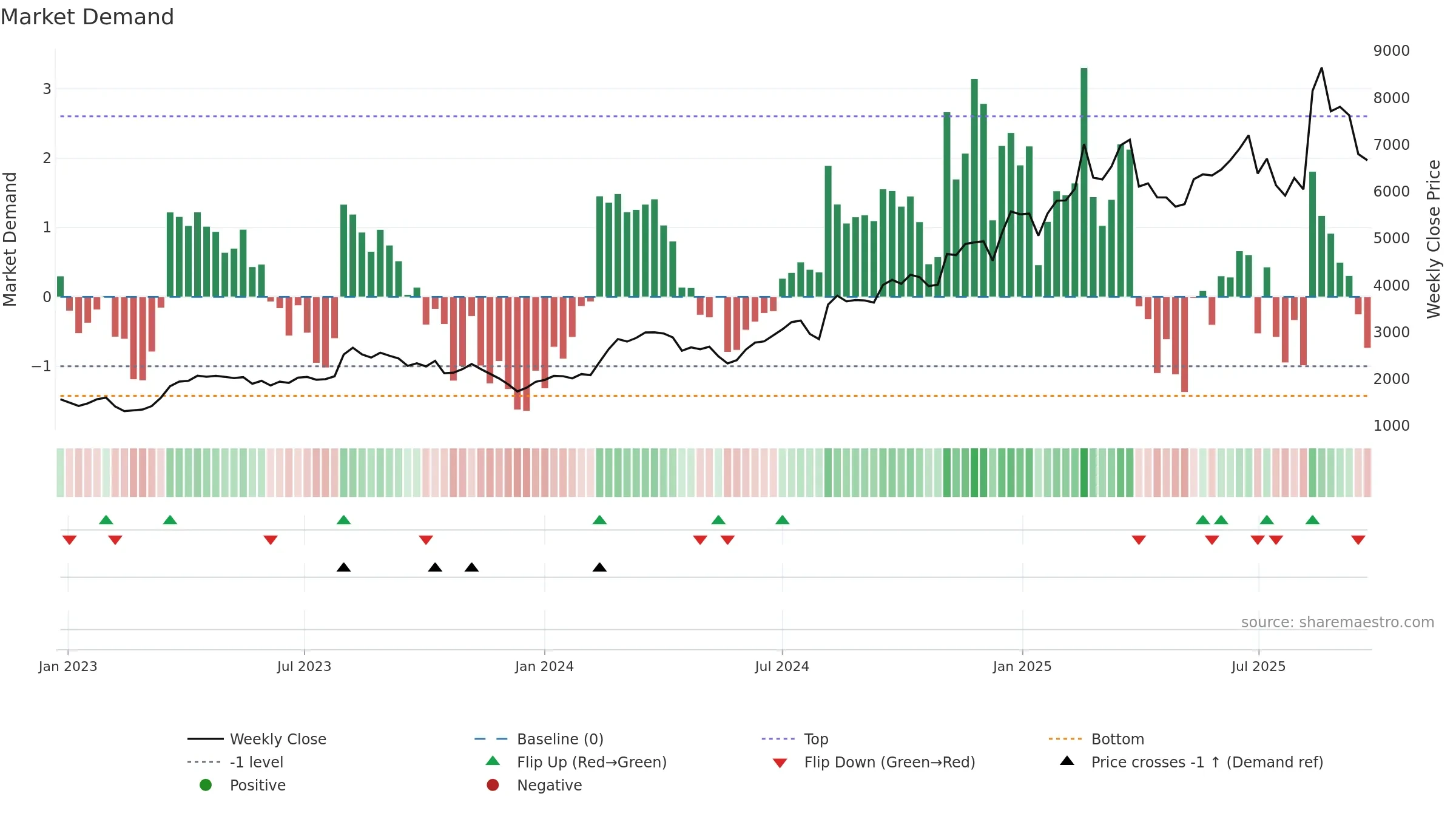
Task: Click the Flip Down red triangle legend icon
Action: pyautogui.click(x=780, y=763)
